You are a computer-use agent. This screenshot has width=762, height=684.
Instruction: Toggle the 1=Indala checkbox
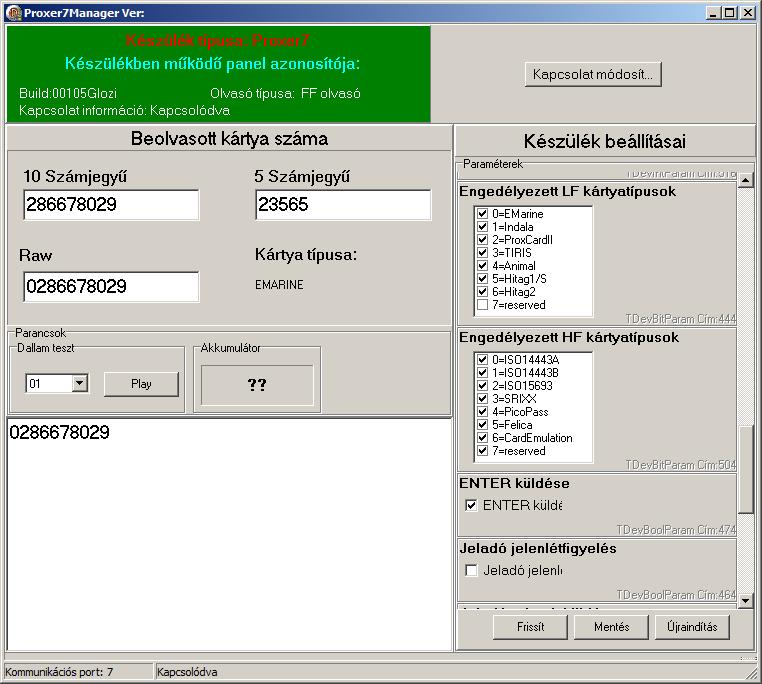point(482,227)
